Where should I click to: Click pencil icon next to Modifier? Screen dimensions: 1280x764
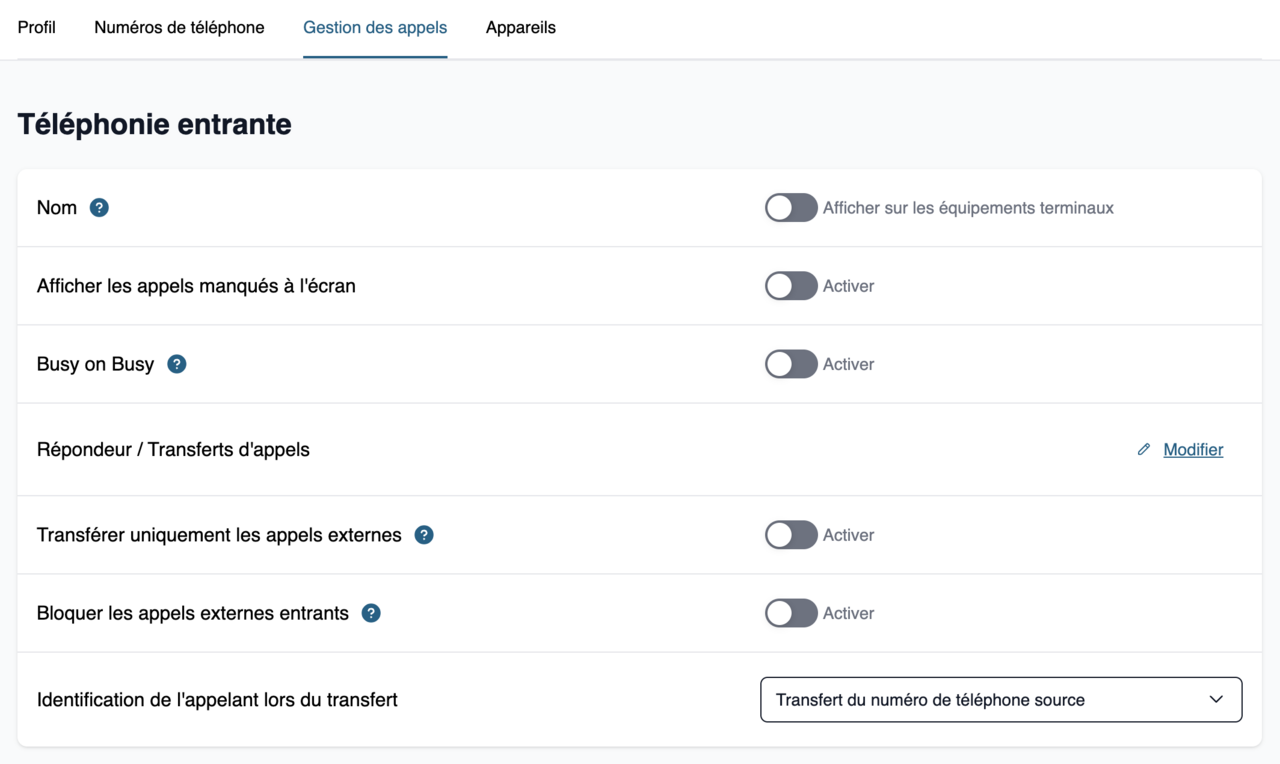1144,450
